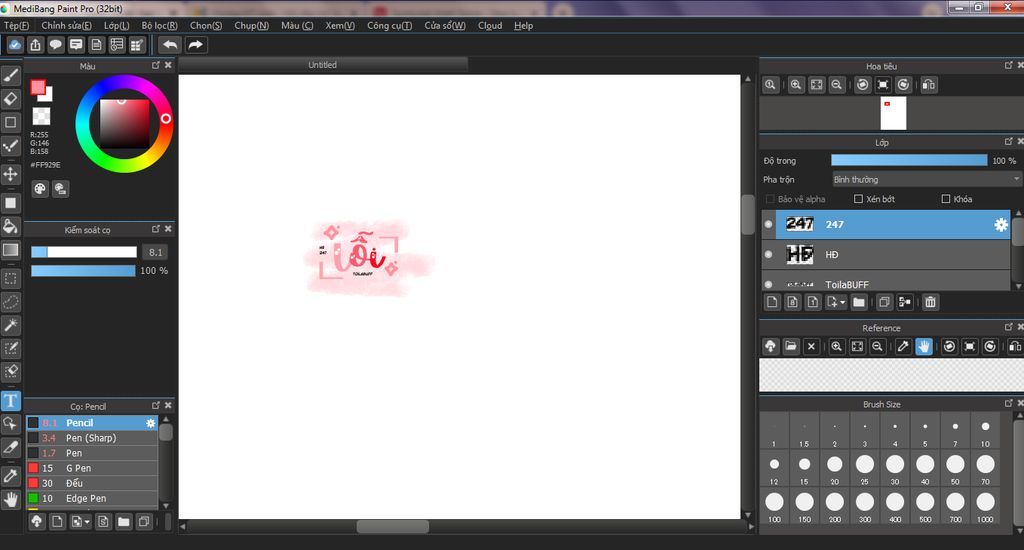Choose brush size 1000
This screenshot has height=550, width=1024.
point(985,506)
